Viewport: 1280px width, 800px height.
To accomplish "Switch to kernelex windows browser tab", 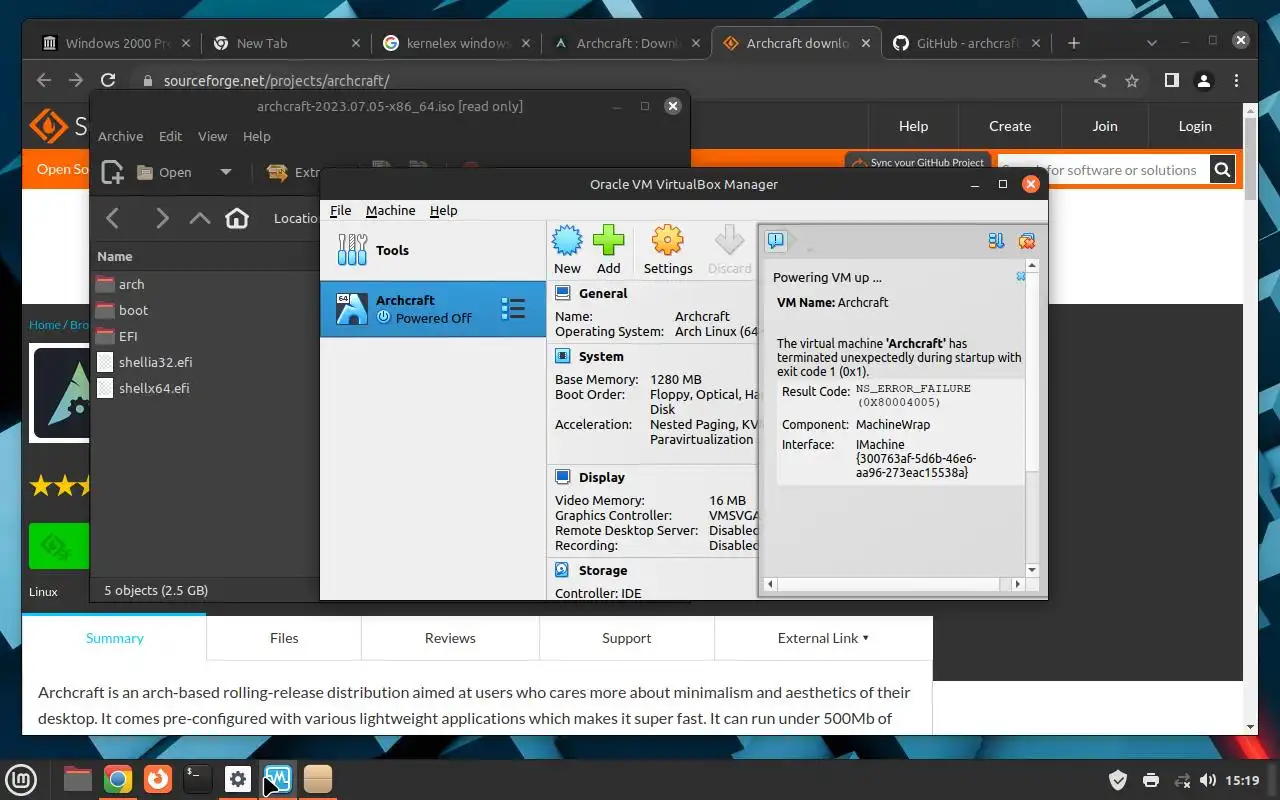I will (459, 43).
